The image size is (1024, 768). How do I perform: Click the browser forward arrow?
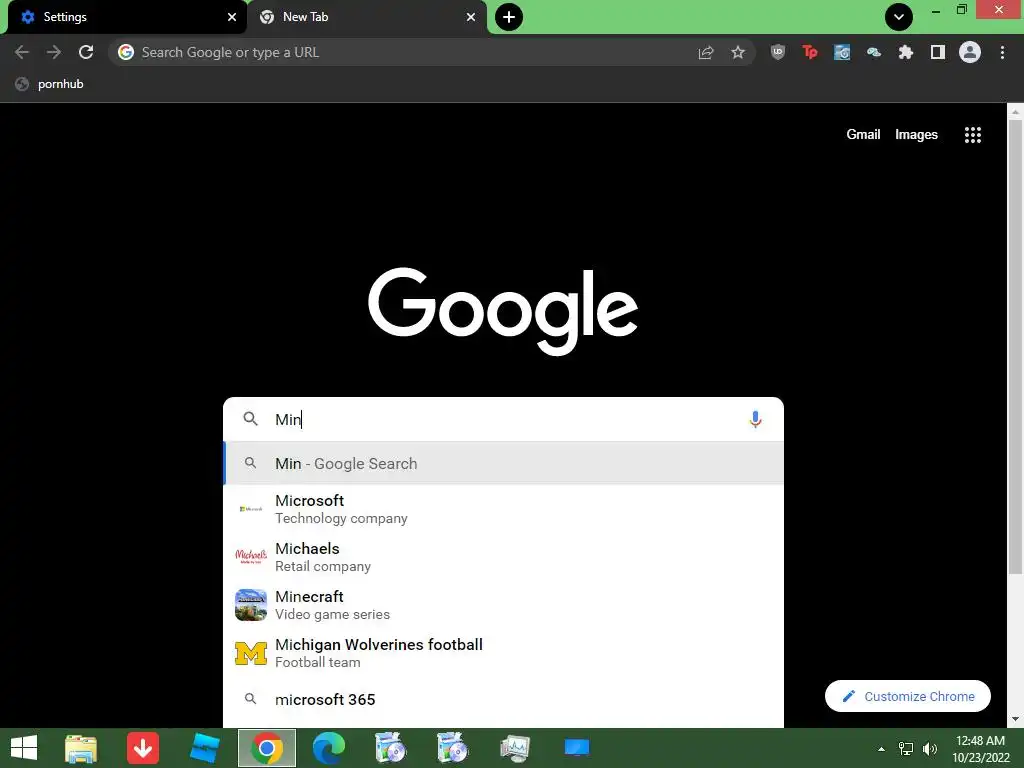(54, 52)
